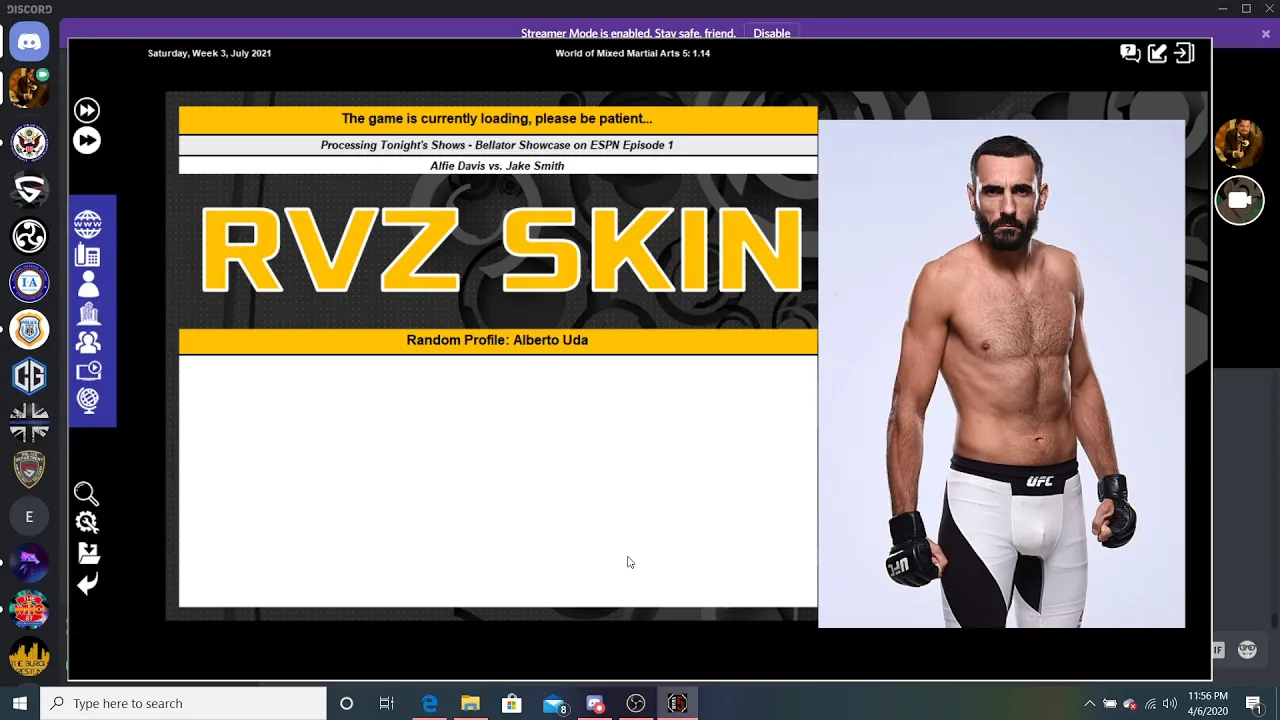Viewport: 1280px width, 720px height.
Task: Click the magnifying glass search icon
Action: click(87, 493)
